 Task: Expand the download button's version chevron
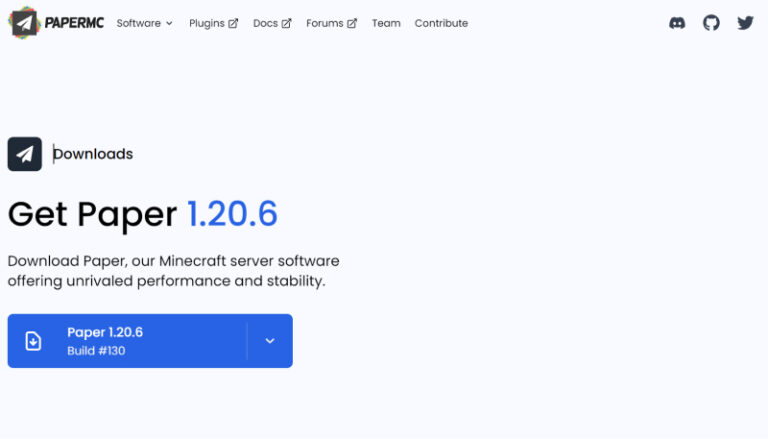point(270,341)
